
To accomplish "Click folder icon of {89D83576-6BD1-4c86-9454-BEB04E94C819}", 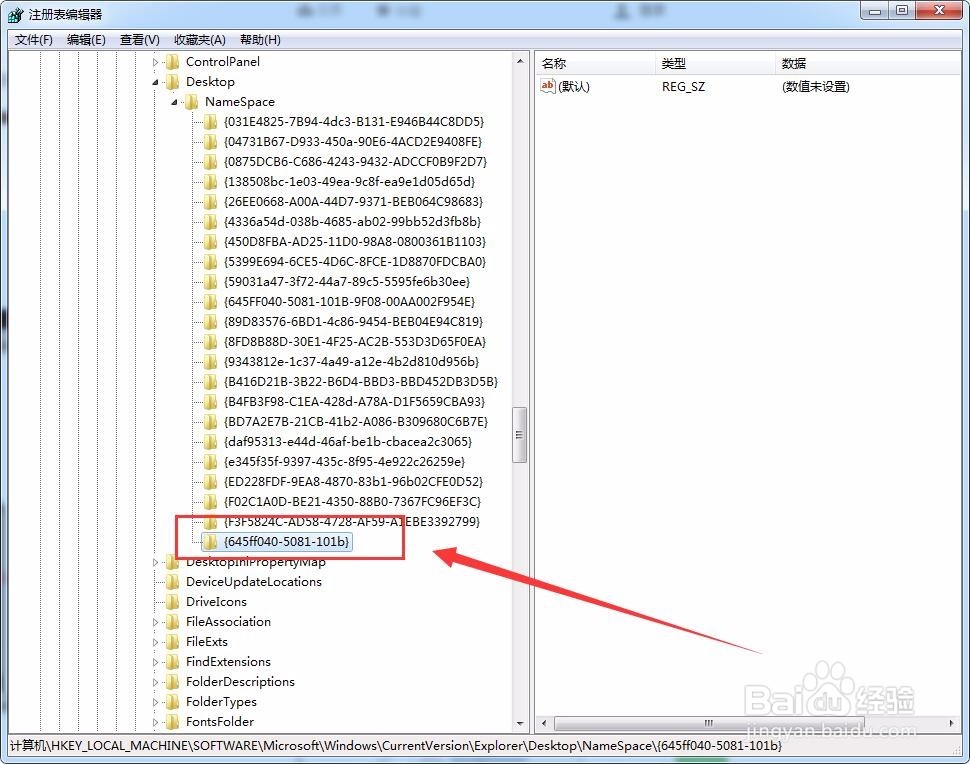I will pyautogui.click(x=211, y=322).
